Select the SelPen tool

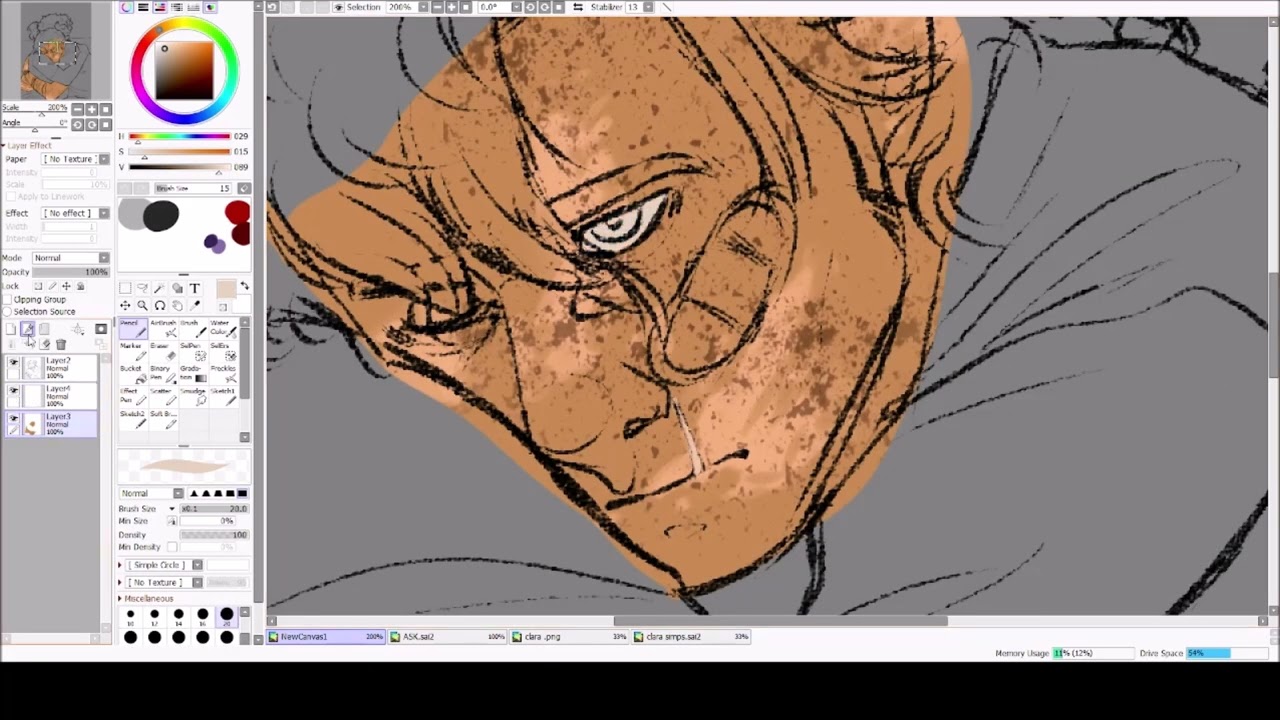[193, 352]
